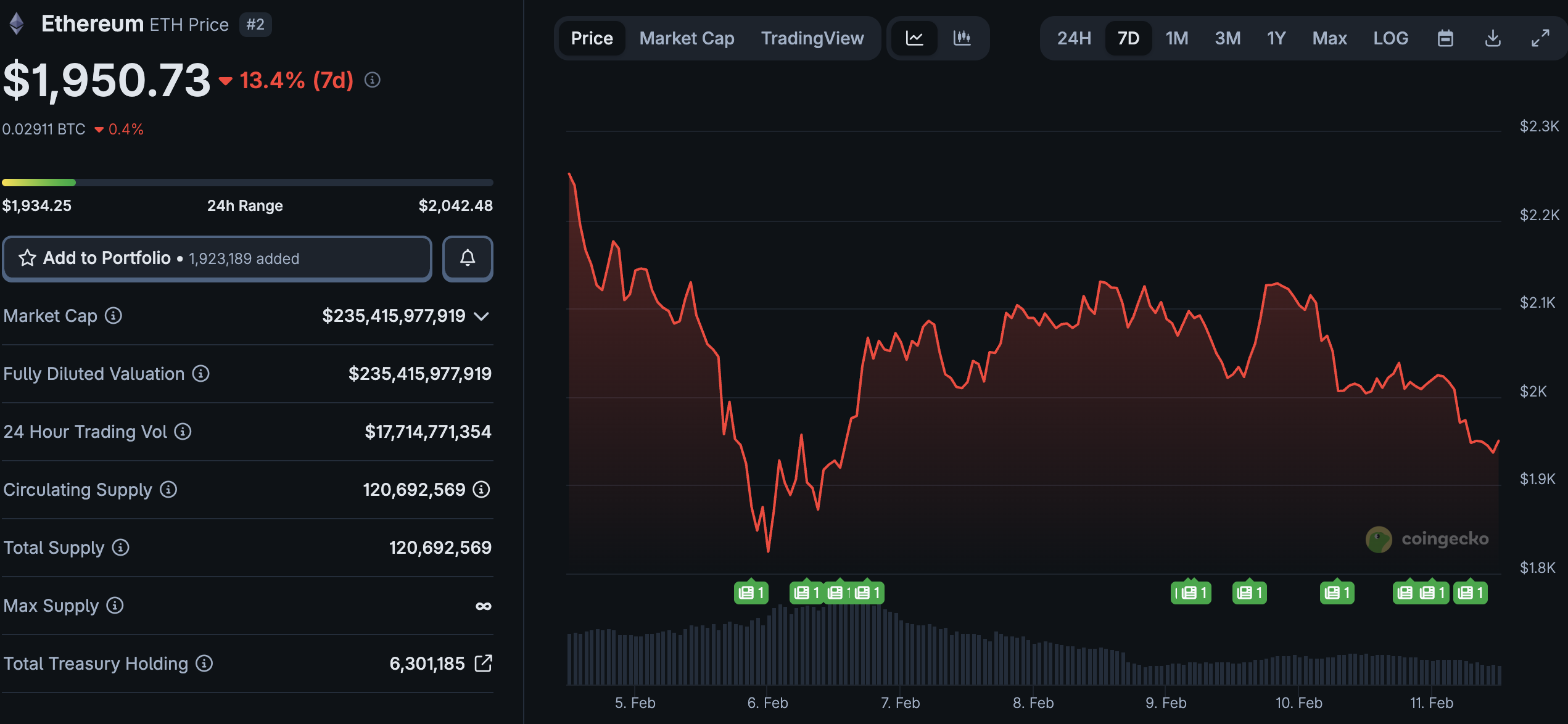Open info icon beside 13.4% (7d)
1568x724 pixels.
point(372,80)
